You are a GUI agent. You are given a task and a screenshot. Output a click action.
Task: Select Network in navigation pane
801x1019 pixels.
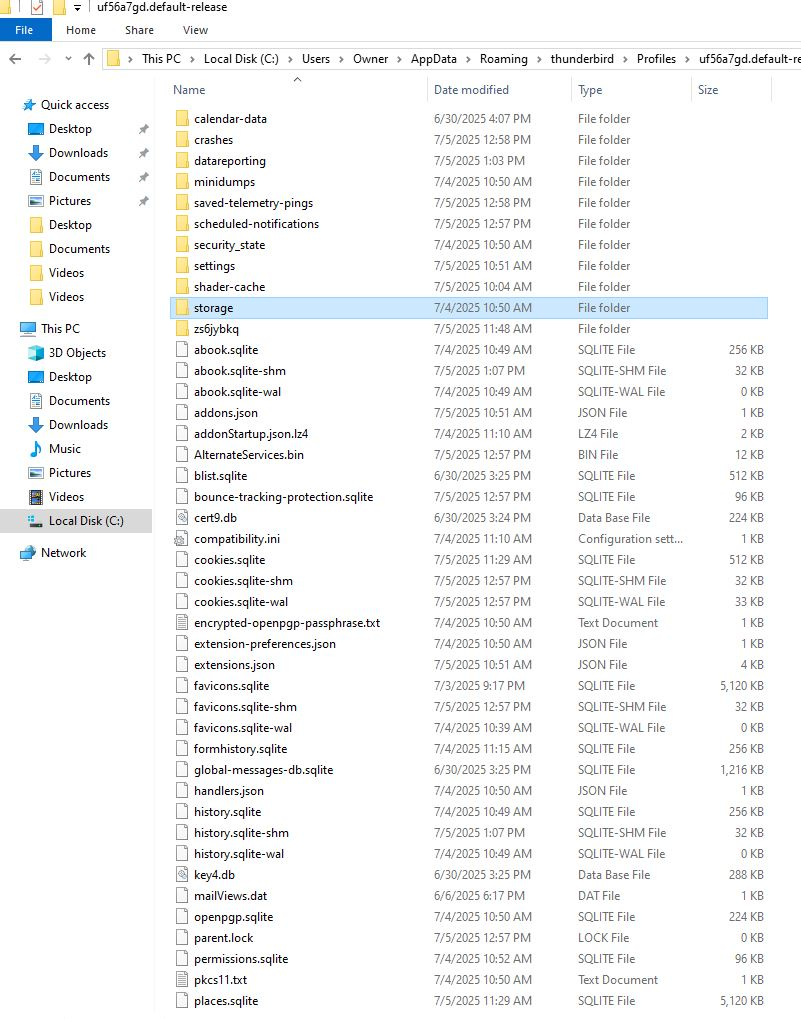(63, 553)
